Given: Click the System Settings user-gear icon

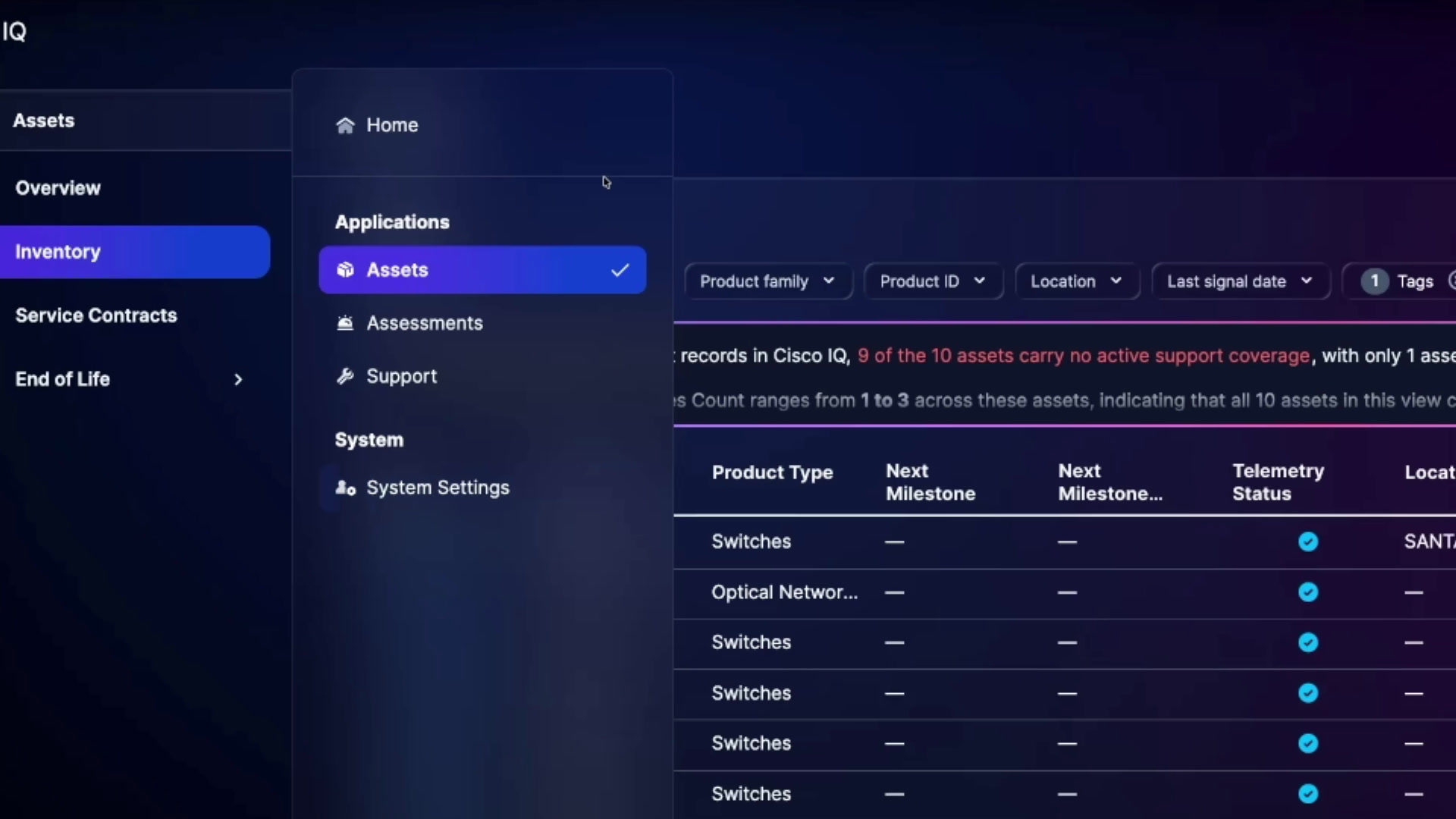Looking at the screenshot, I should point(346,488).
